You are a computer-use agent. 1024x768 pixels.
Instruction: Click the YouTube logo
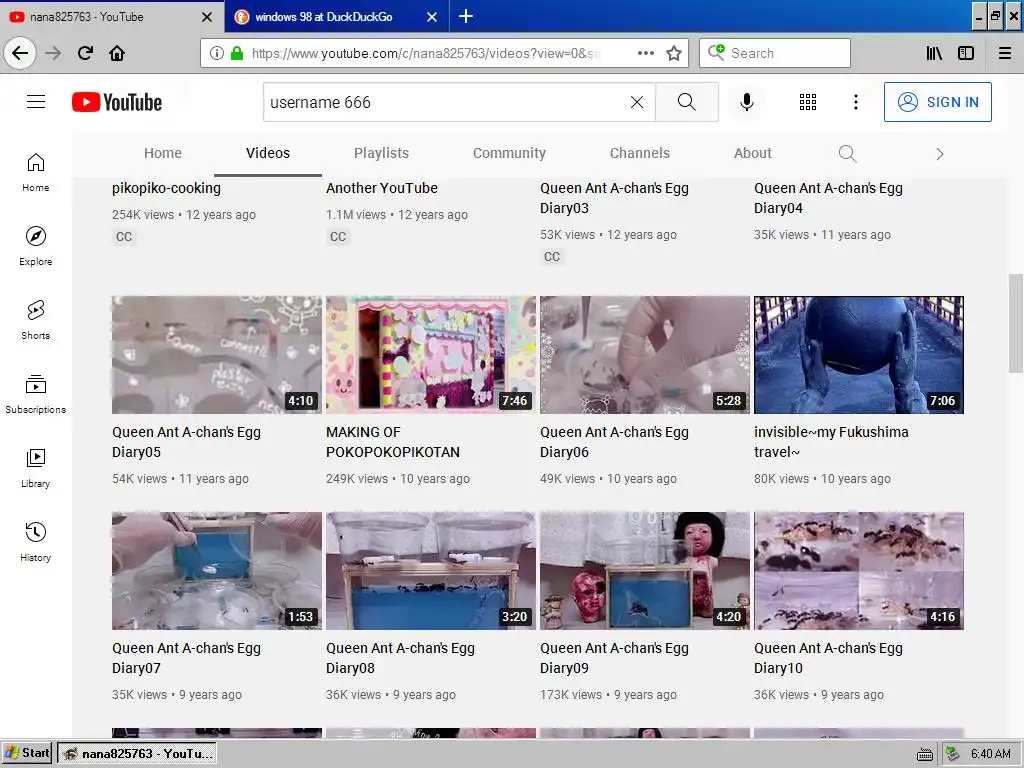click(117, 103)
